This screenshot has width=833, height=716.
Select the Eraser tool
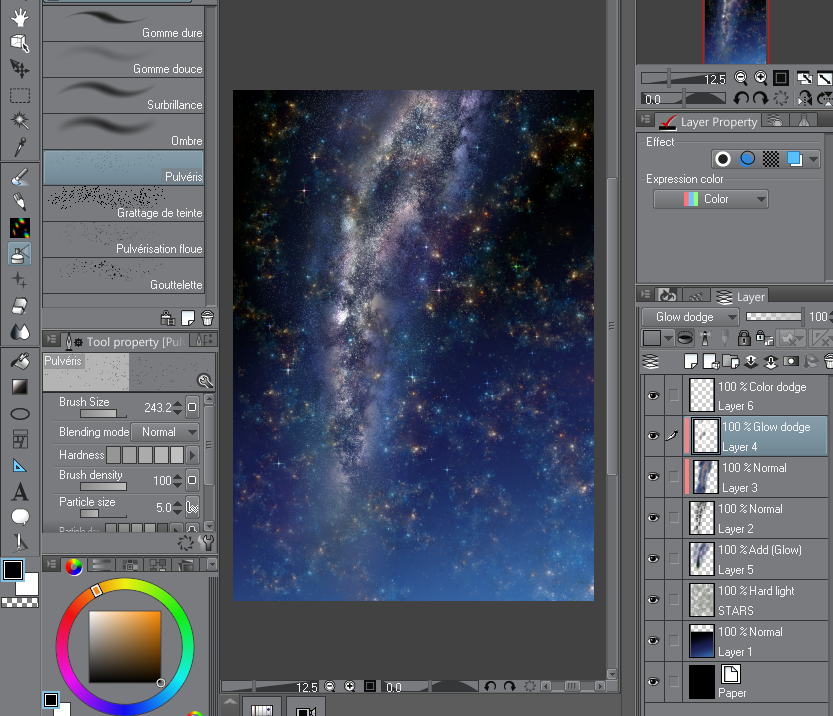[x=20, y=306]
